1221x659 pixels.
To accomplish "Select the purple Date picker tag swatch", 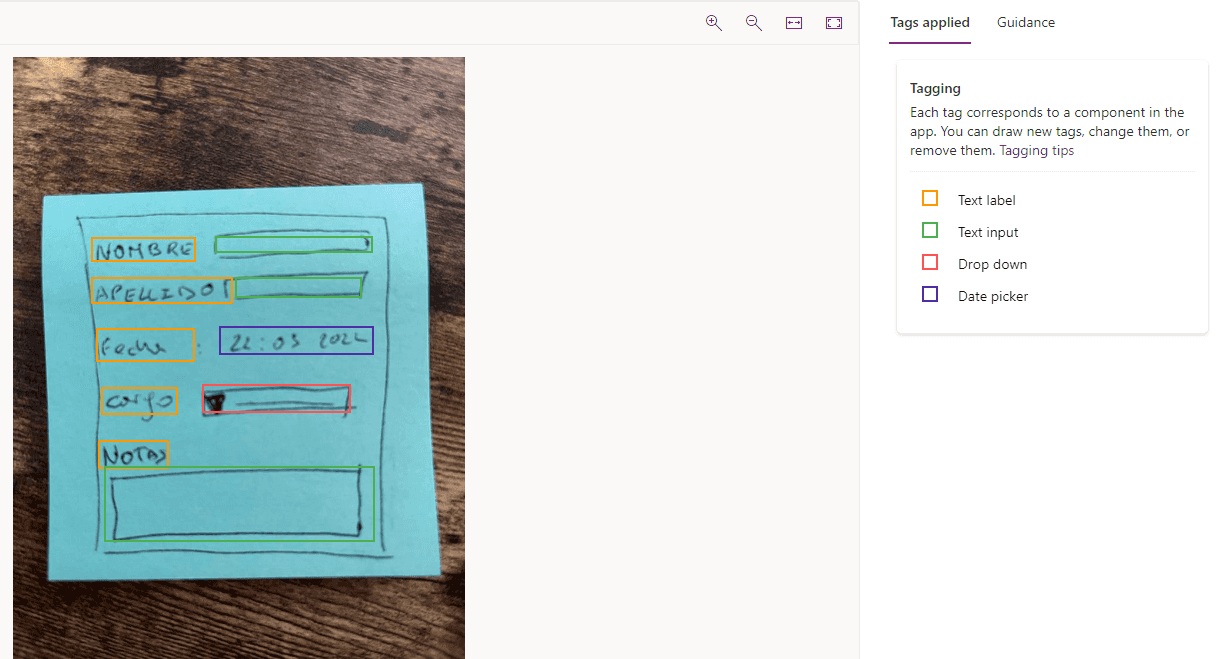I will (930, 295).
